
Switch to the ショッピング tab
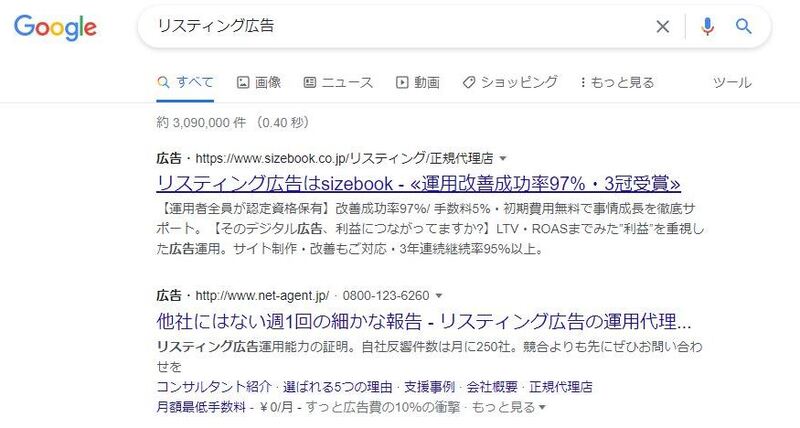click(510, 82)
